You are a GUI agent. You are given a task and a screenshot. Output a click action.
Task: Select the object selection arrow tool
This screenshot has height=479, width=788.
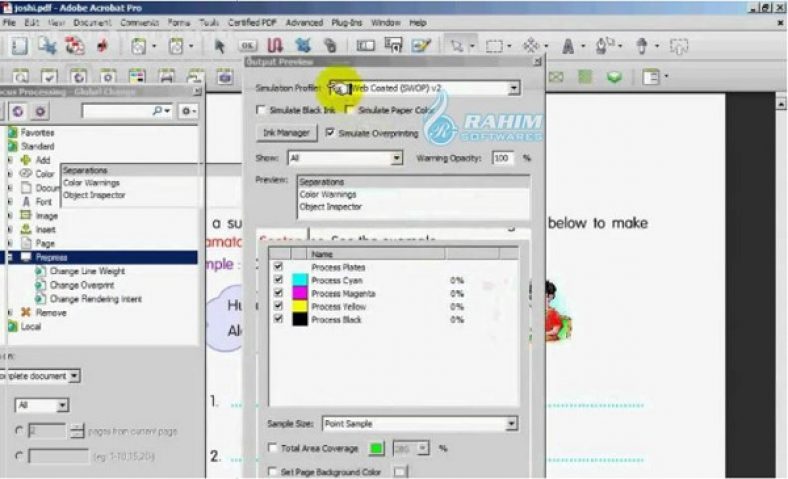pos(456,46)
